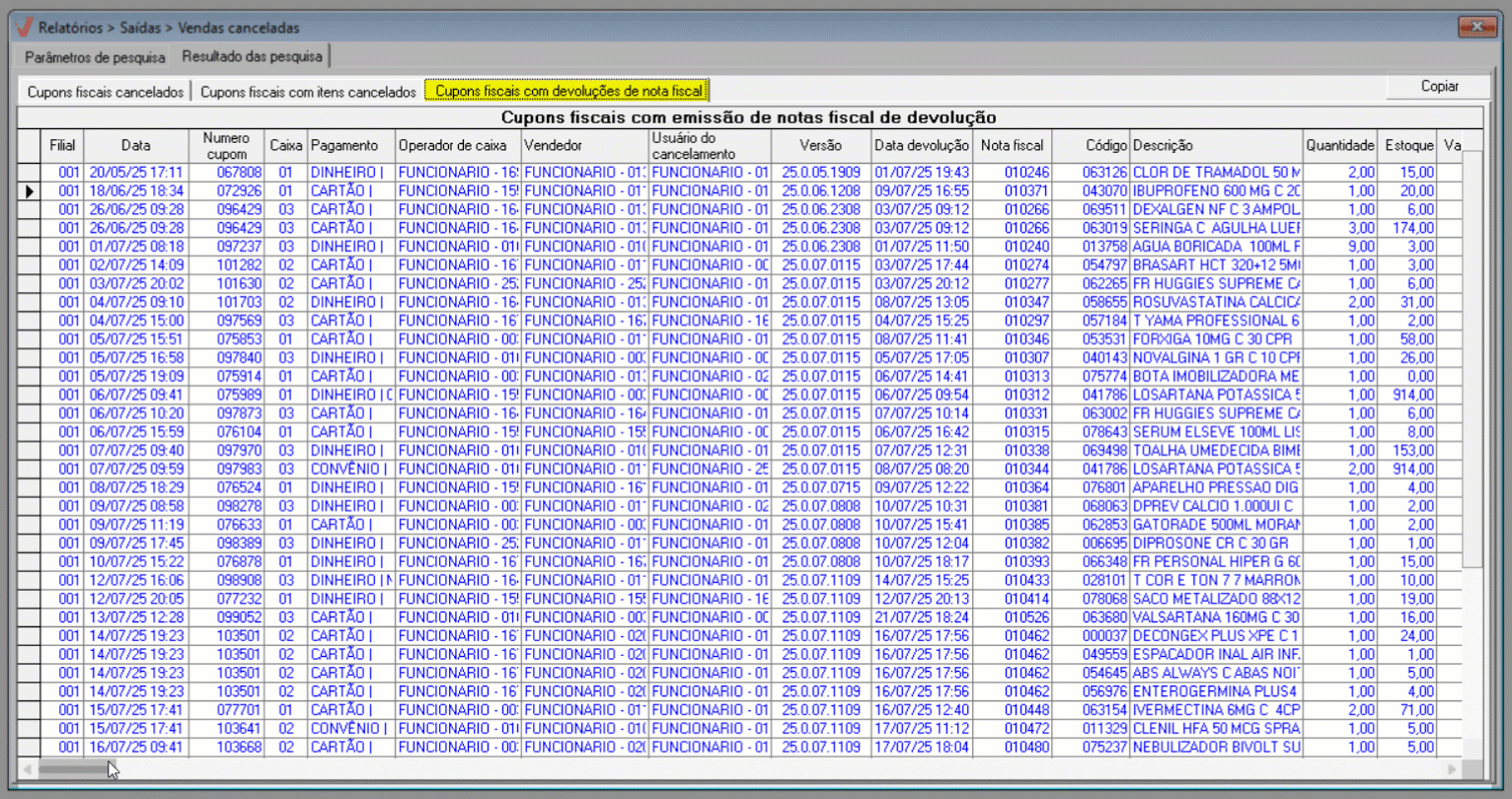The width and height of the screenshot is (1512, 799).
Task: Open the Parâmetros de pesquisa tab
Action: pyautogui.click(x=95, y=57)
